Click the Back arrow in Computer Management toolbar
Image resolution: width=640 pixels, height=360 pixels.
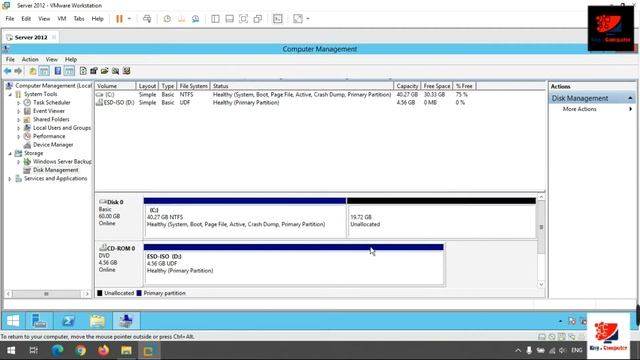click(x=7, y=71)
